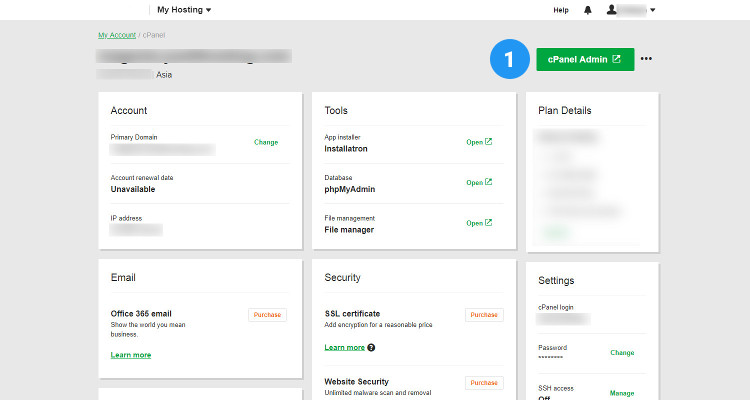This screenshot has height=400, width=750.
Task: Open the File manager
Action: (x=479, y=223)
